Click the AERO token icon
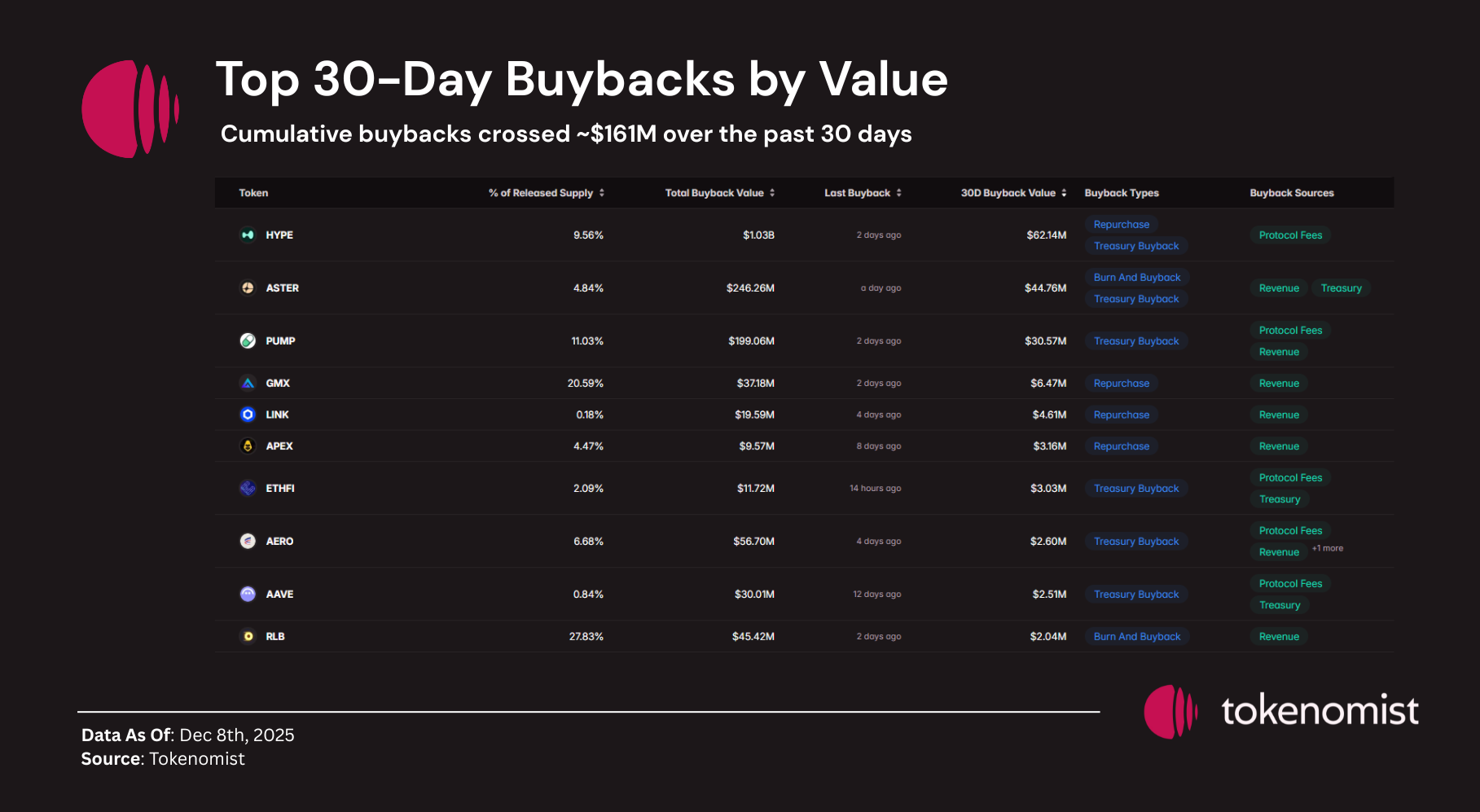The width and height of the screenshot is (1480, 812). [248, 541]
